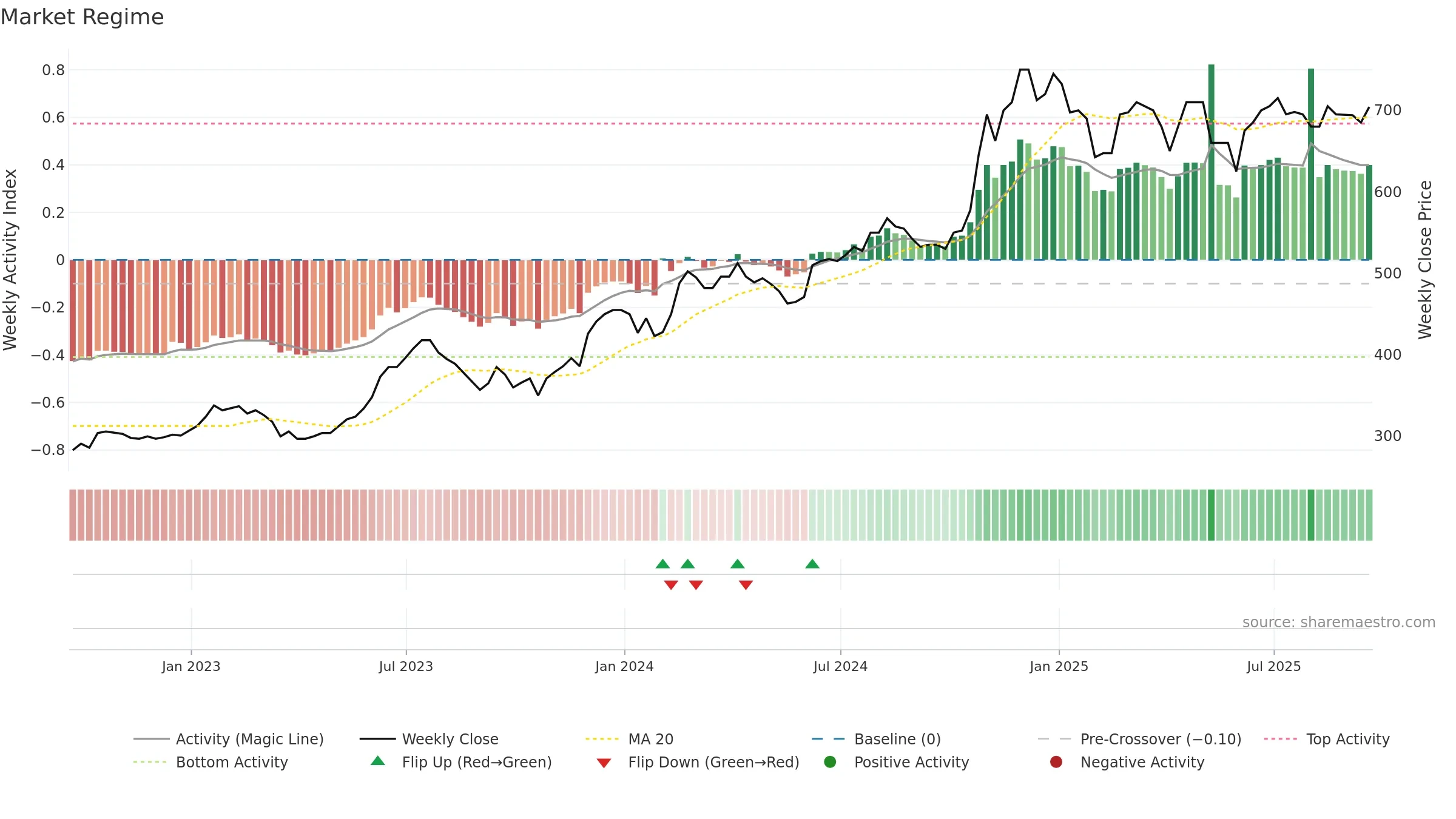
Task: Select the middle red flip-down triangle marker
Action: click(696, 585)
